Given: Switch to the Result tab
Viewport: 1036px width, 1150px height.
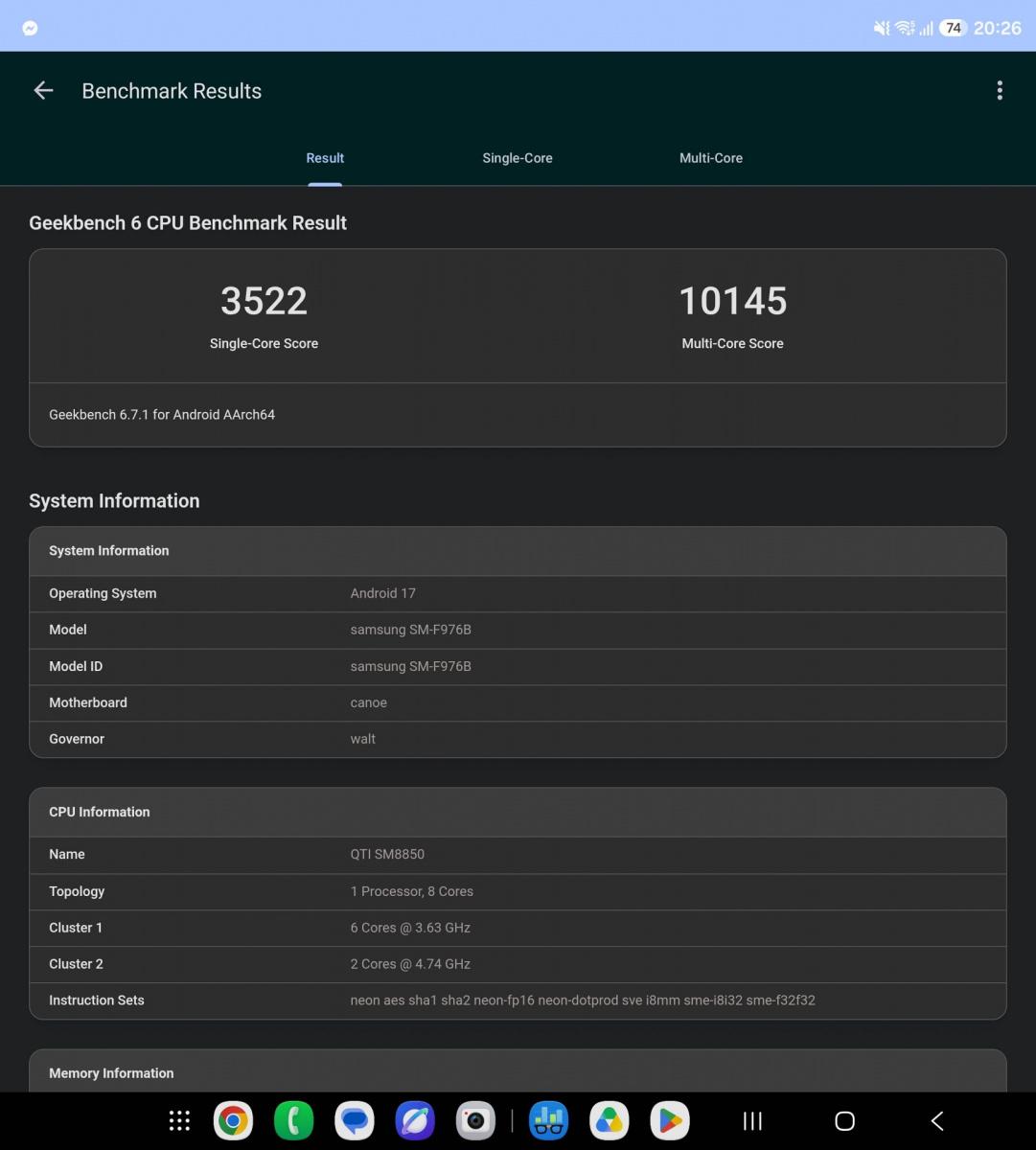Looking at the screenshot, I should tap(325, 158).
